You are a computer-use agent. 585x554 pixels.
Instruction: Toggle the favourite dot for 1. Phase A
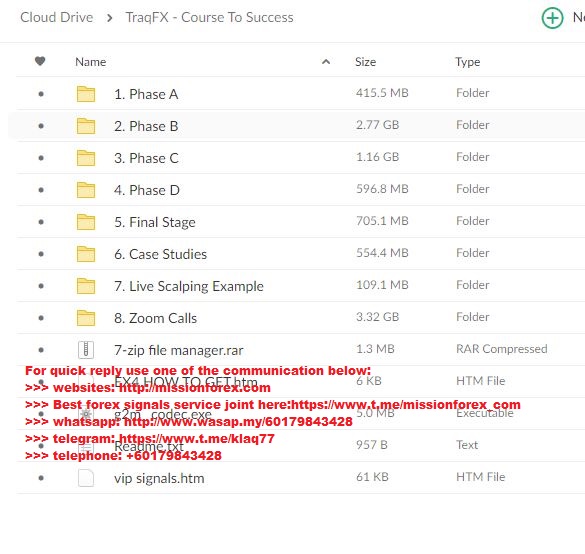(41, 94)
